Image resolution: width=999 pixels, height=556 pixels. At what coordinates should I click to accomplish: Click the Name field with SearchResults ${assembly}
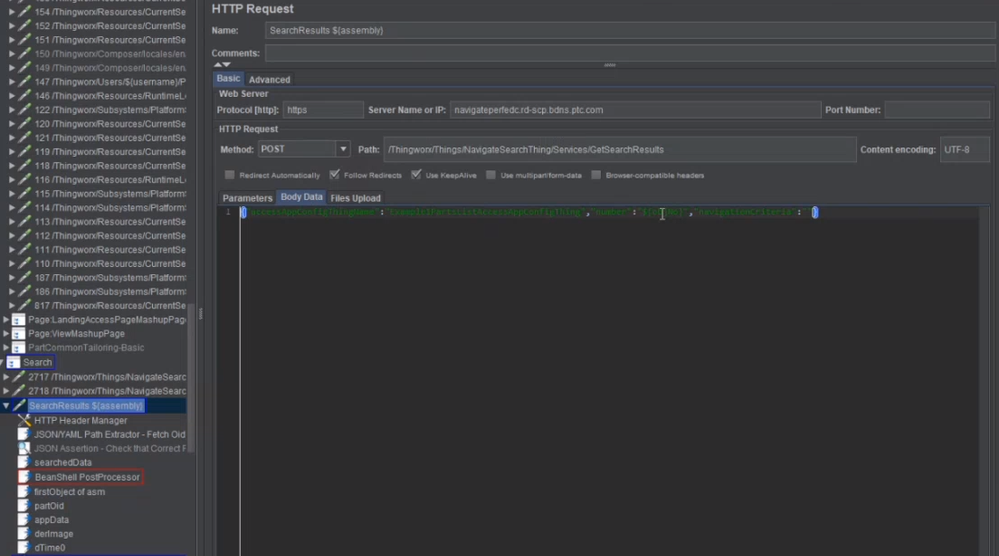(x=629, y=30)
